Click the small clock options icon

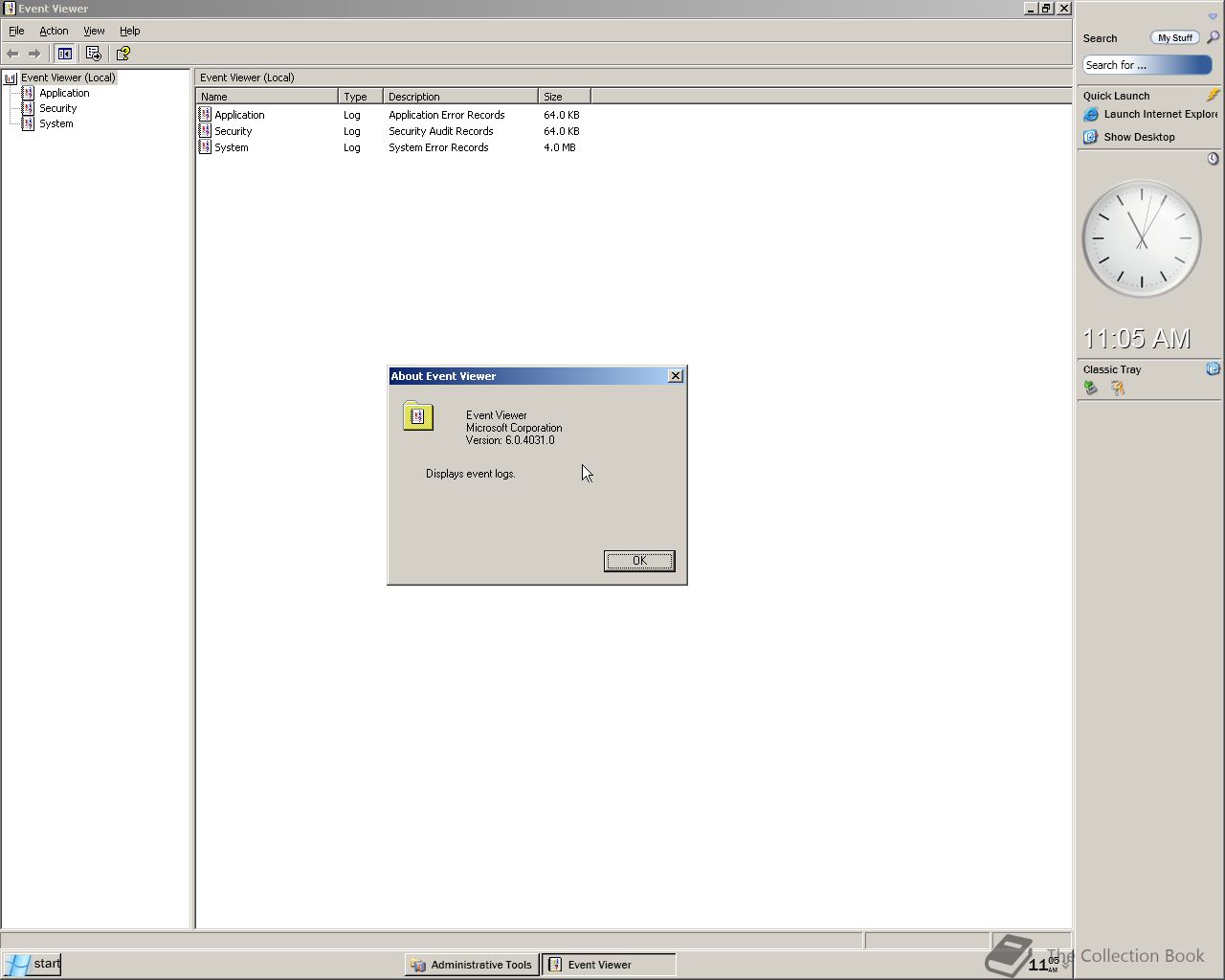[1213, 159]
